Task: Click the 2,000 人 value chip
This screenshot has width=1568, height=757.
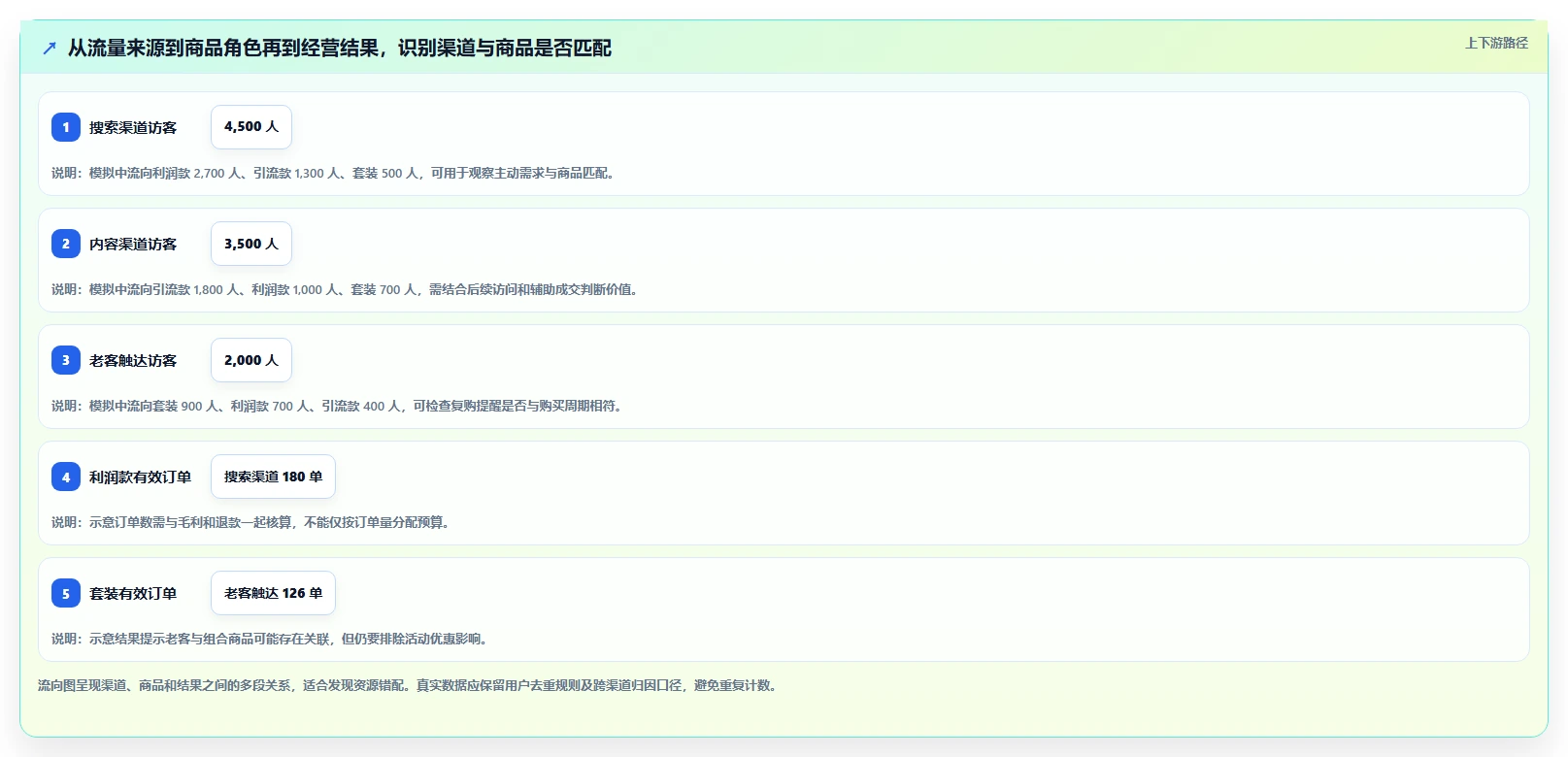Action: pos(251,360)
